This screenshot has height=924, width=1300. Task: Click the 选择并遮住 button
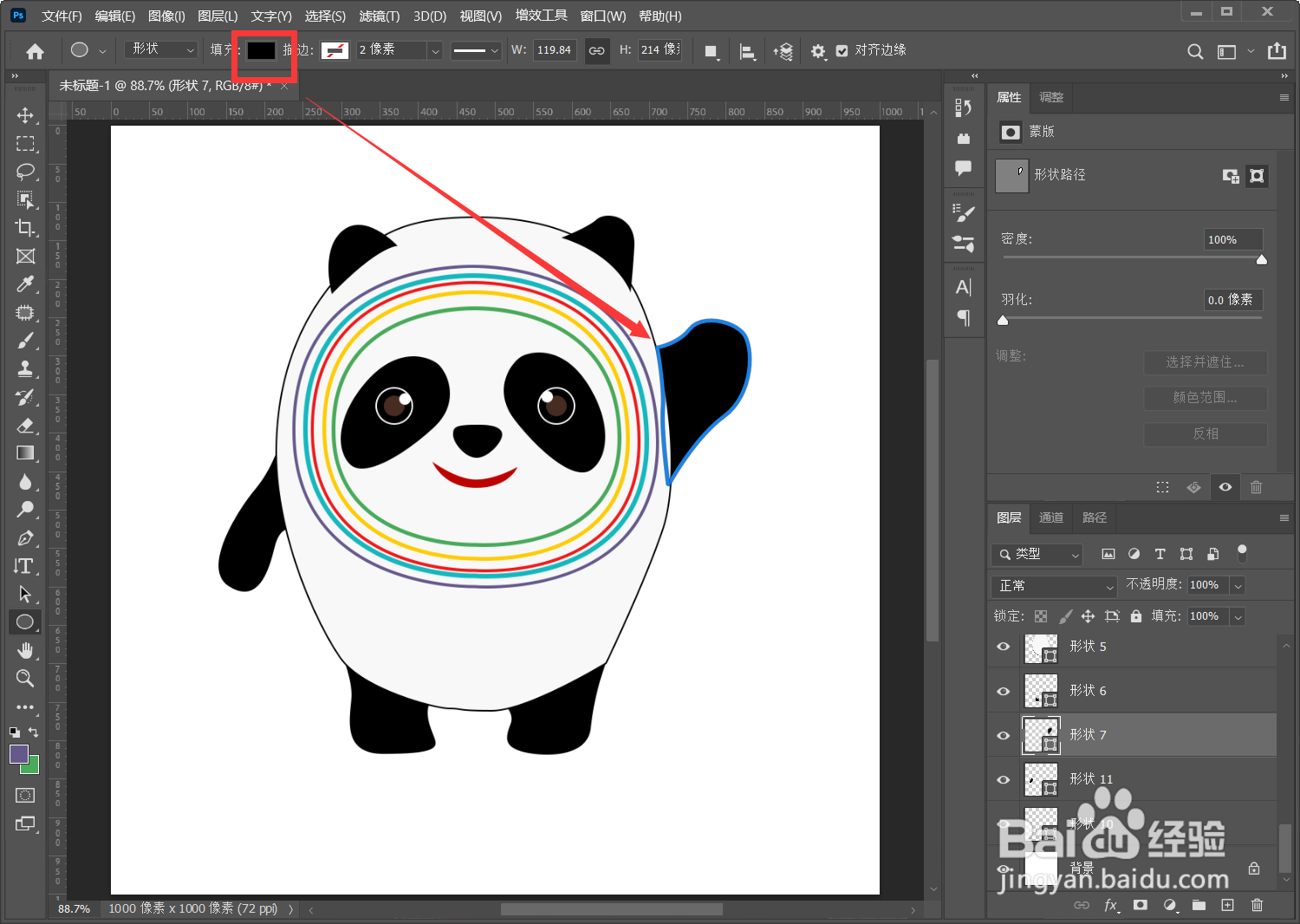(x=1205, y=362)
